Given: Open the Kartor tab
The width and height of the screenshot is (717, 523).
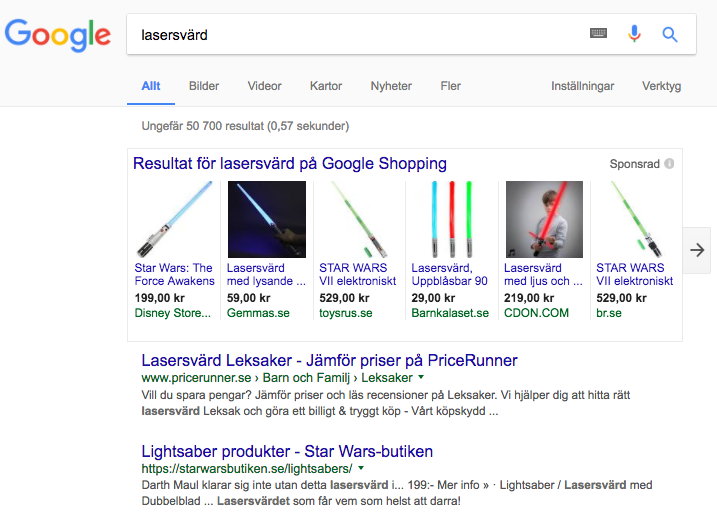Looking at the screenshot, I should [326, 86].
